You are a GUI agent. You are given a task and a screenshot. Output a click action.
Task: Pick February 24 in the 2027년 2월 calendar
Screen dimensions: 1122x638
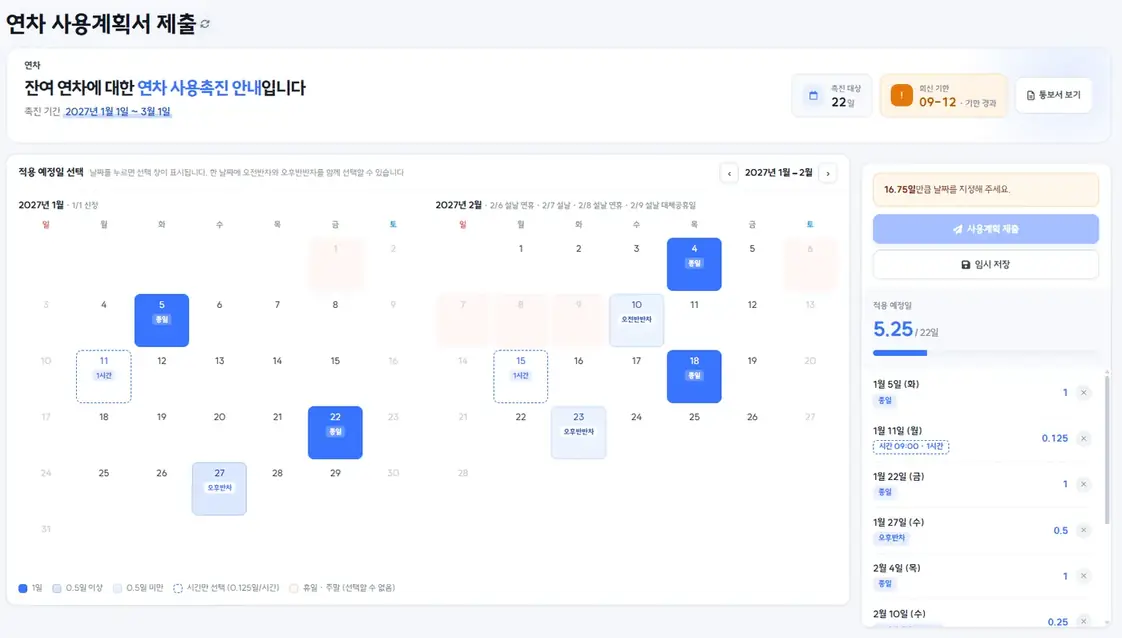pyautogui.click(x=636, y=433)
